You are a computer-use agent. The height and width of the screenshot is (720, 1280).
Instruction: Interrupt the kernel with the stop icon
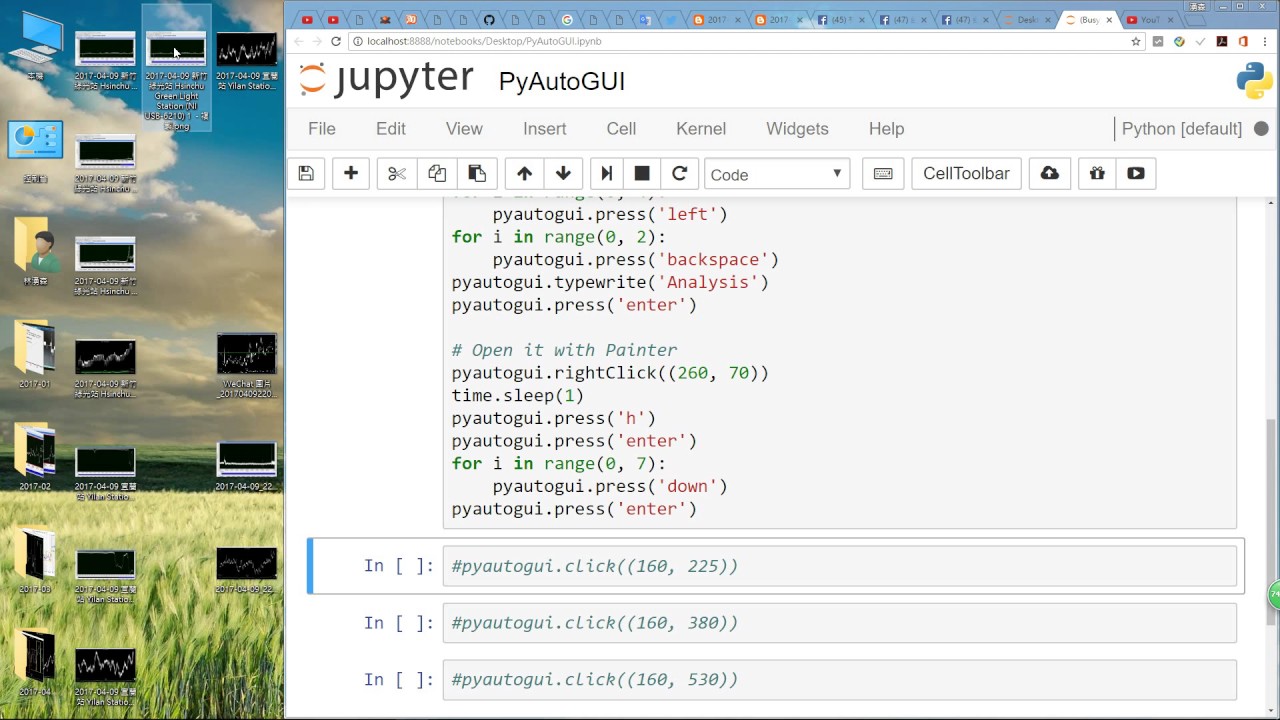642,173
